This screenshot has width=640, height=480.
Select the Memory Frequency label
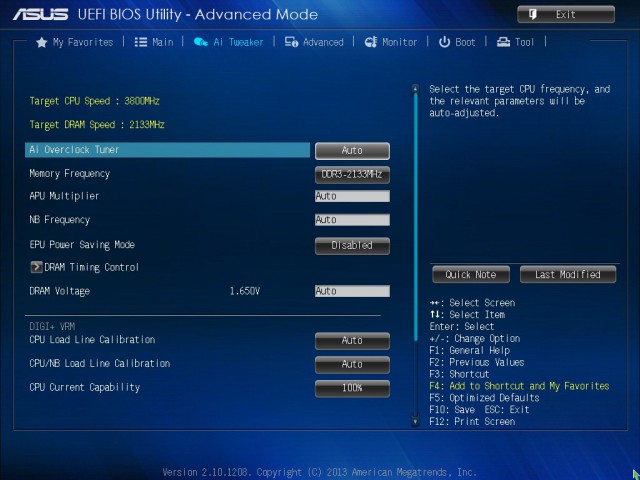coord(69,174)
